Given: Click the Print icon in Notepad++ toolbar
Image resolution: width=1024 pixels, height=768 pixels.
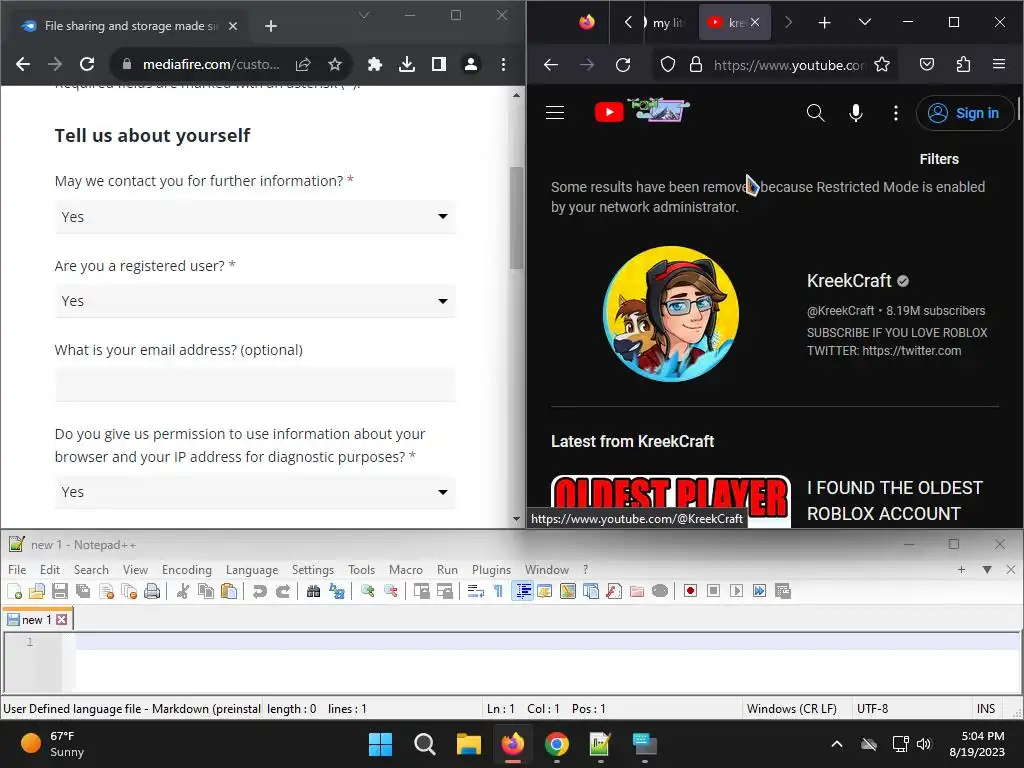Looking at the screenshot, I should pyautogui.click(x=152, y=592).
